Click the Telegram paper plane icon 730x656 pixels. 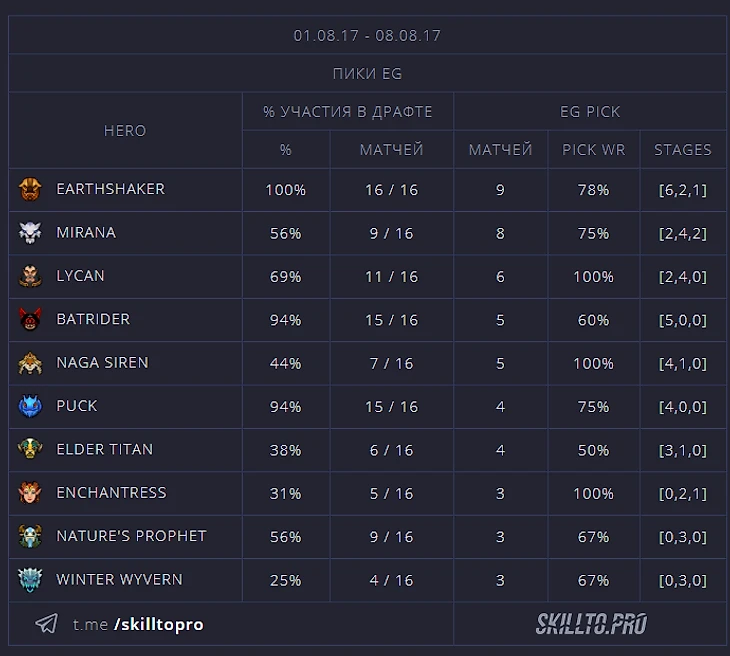46,624
